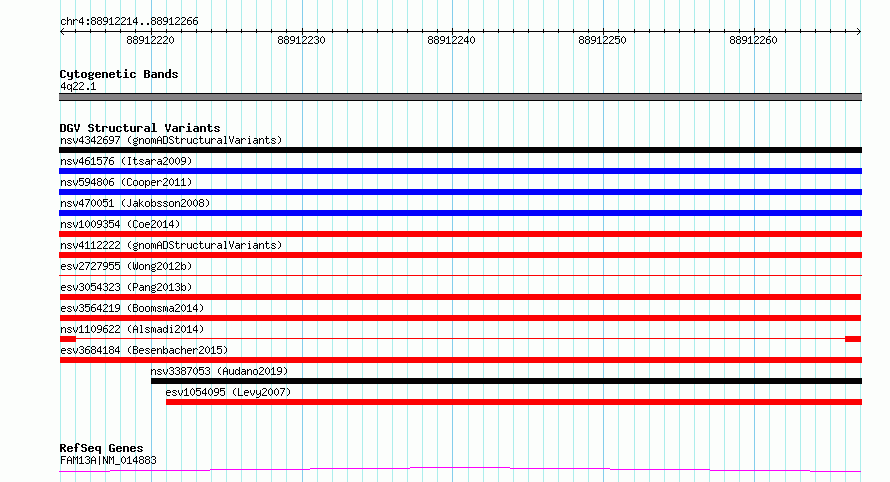Click the red bar for nsv1009354
Image resolution: width=890 pixels, height=482 pixels.
tap(460, 234)
